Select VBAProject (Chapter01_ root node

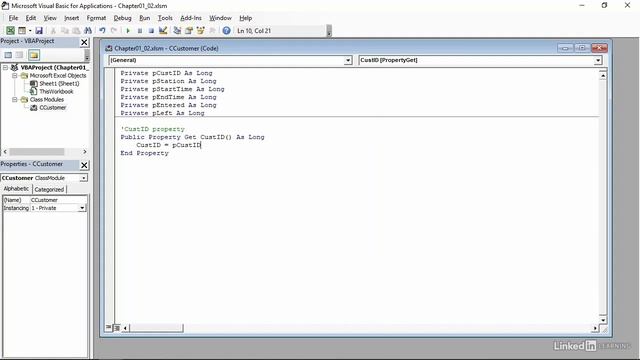pyautogui.click(x=54, y=67)
